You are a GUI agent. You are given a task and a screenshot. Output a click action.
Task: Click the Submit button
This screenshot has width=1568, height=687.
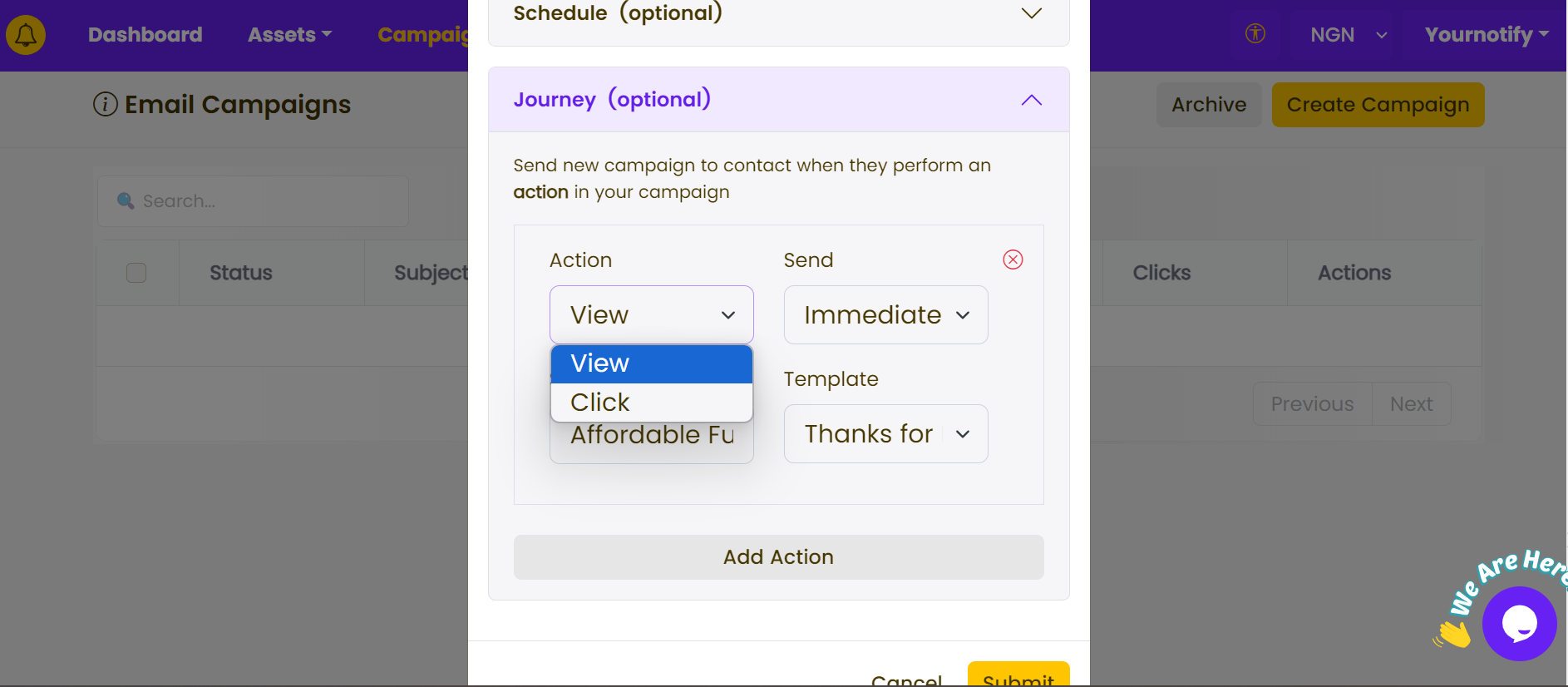1018,675
